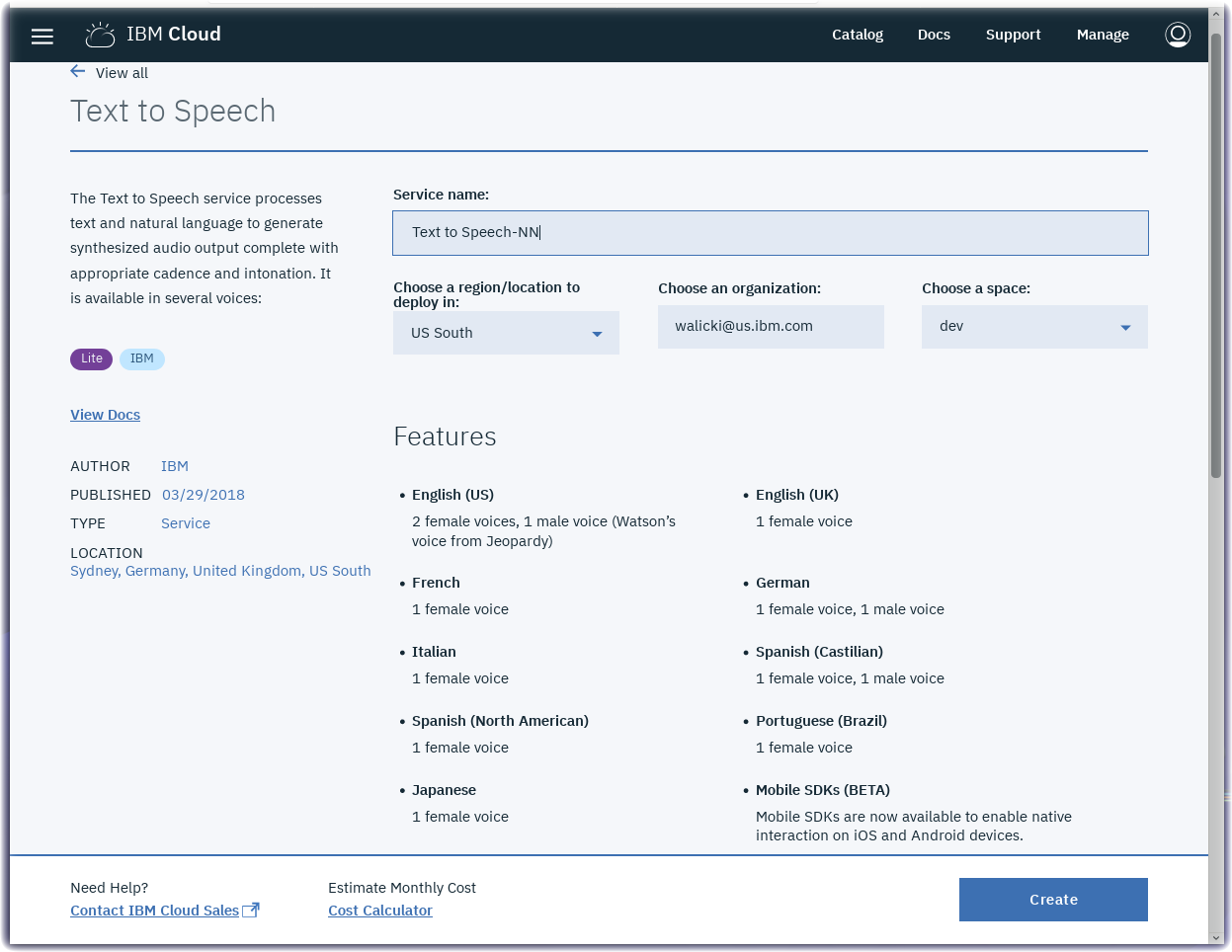
Task: Click the vertical scrollbar thumb
Action: (x=1216, y=257)
